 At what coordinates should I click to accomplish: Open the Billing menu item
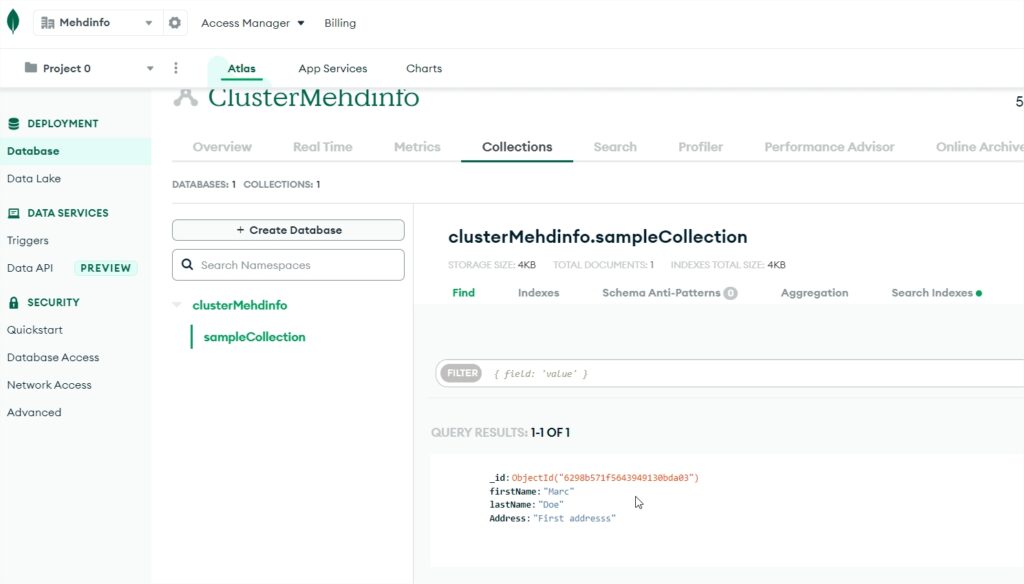point(340,23)
